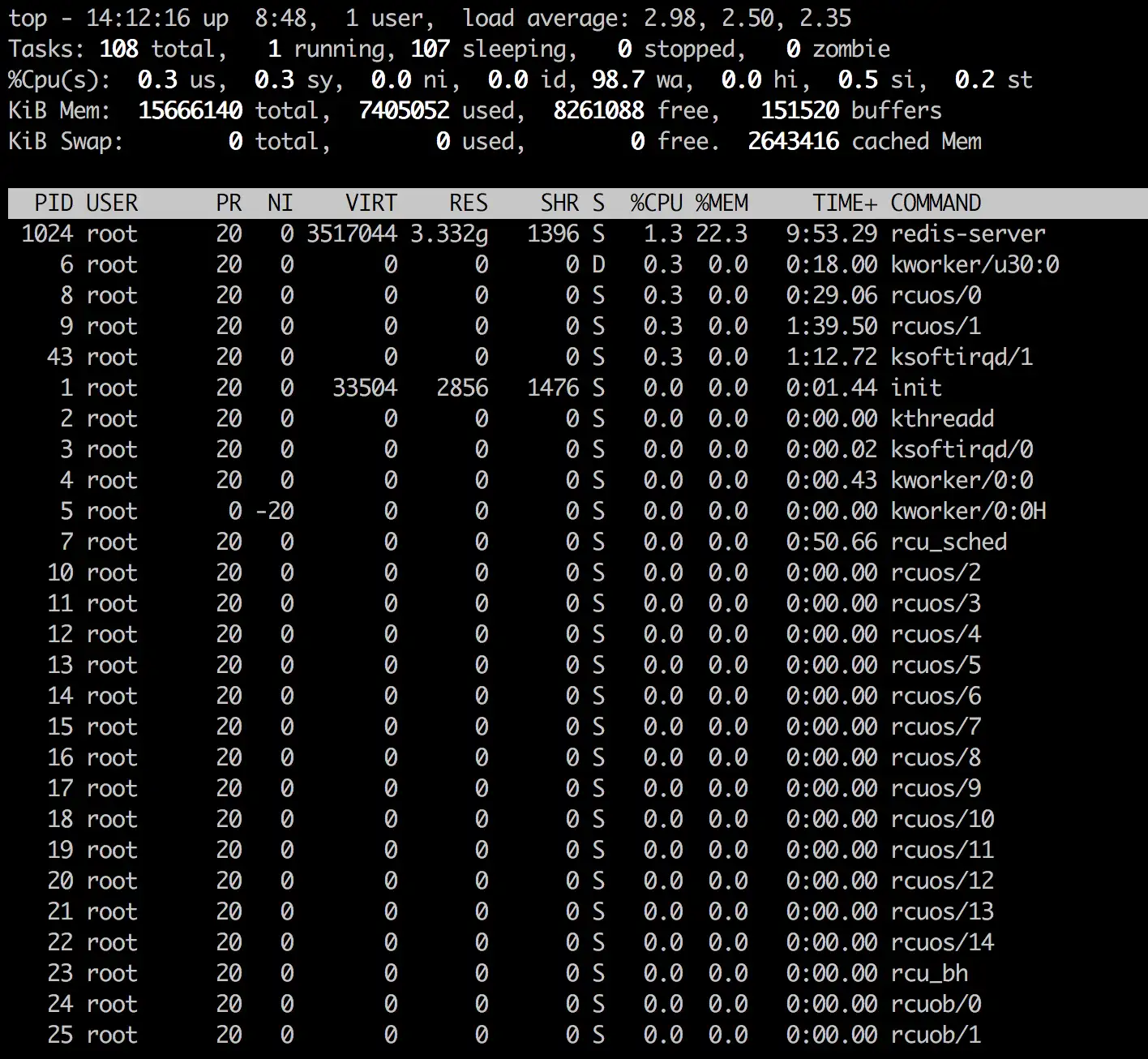Click the PID column header
The image size is (1148, 1059).
click(54, 203)
